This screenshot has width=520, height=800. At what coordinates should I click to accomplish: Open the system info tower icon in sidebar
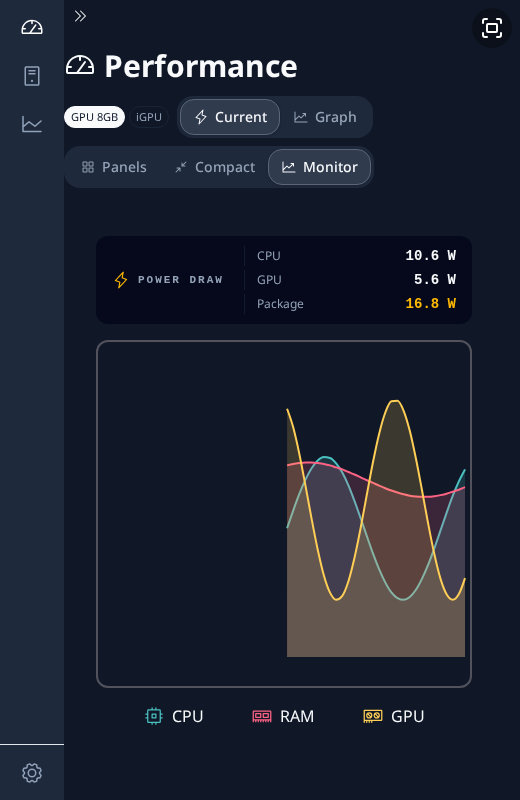point(32,76)
